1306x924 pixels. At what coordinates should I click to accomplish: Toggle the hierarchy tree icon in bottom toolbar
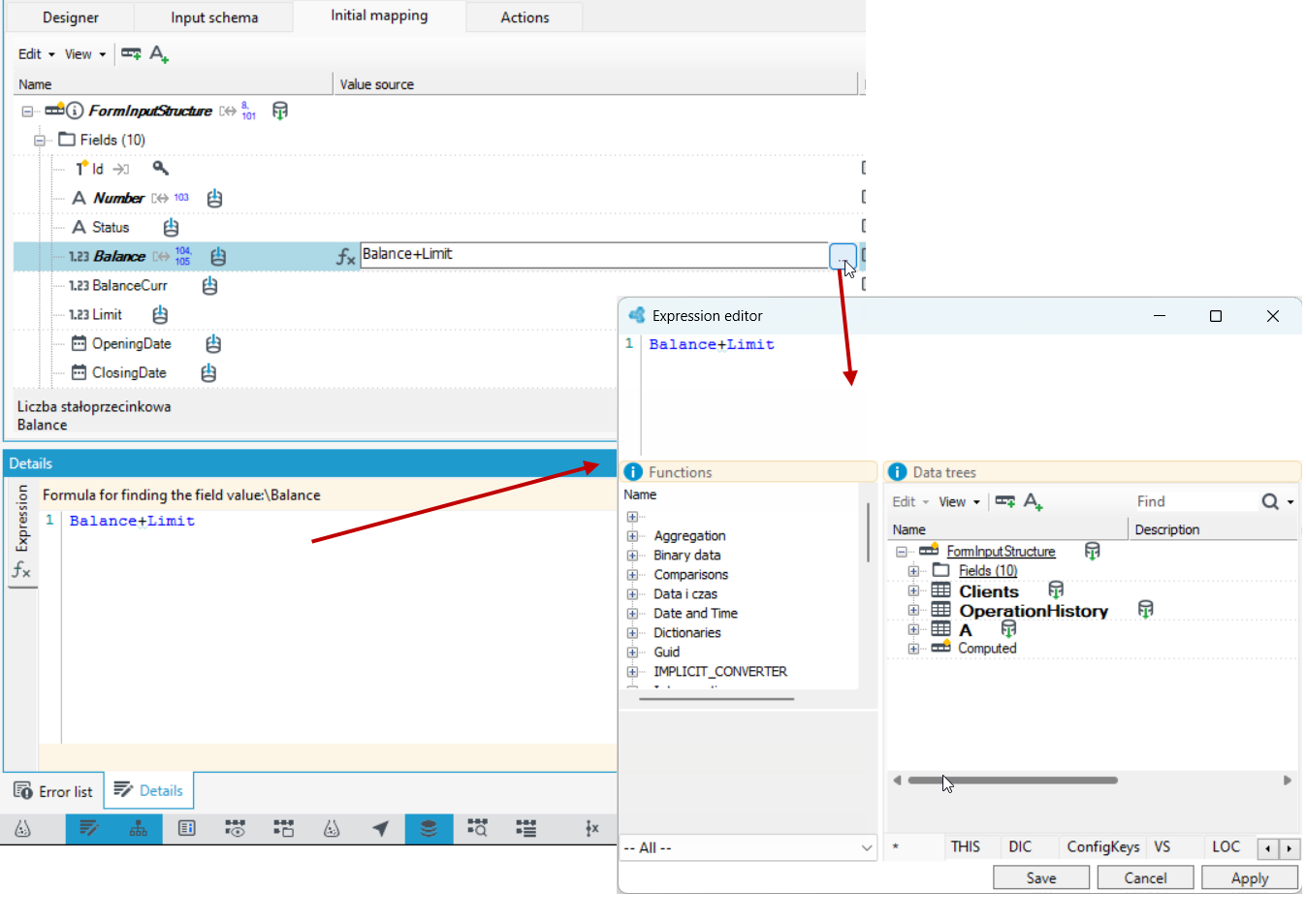coord(138,828)
